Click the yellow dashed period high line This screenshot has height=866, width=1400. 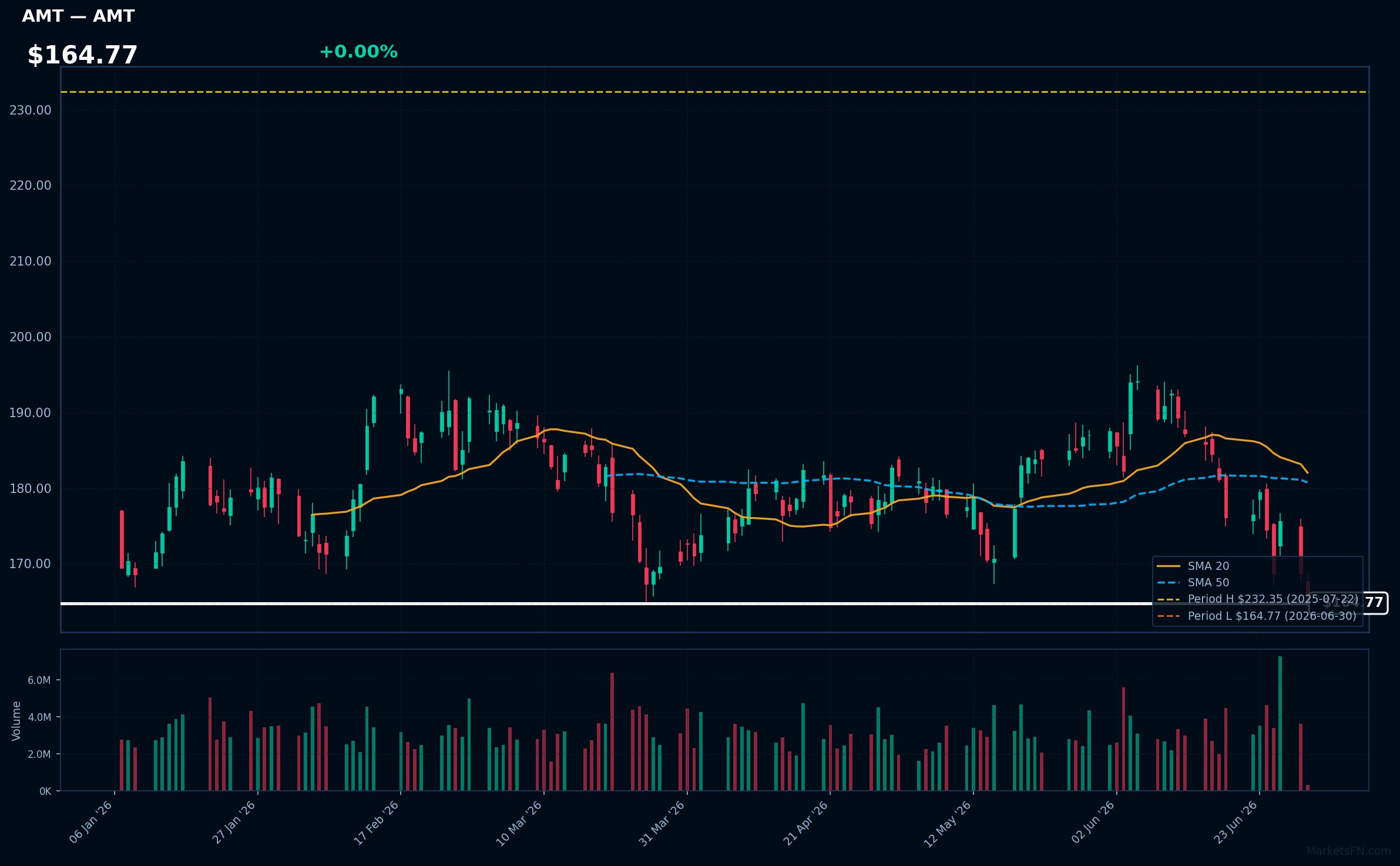tap(714, 92)
